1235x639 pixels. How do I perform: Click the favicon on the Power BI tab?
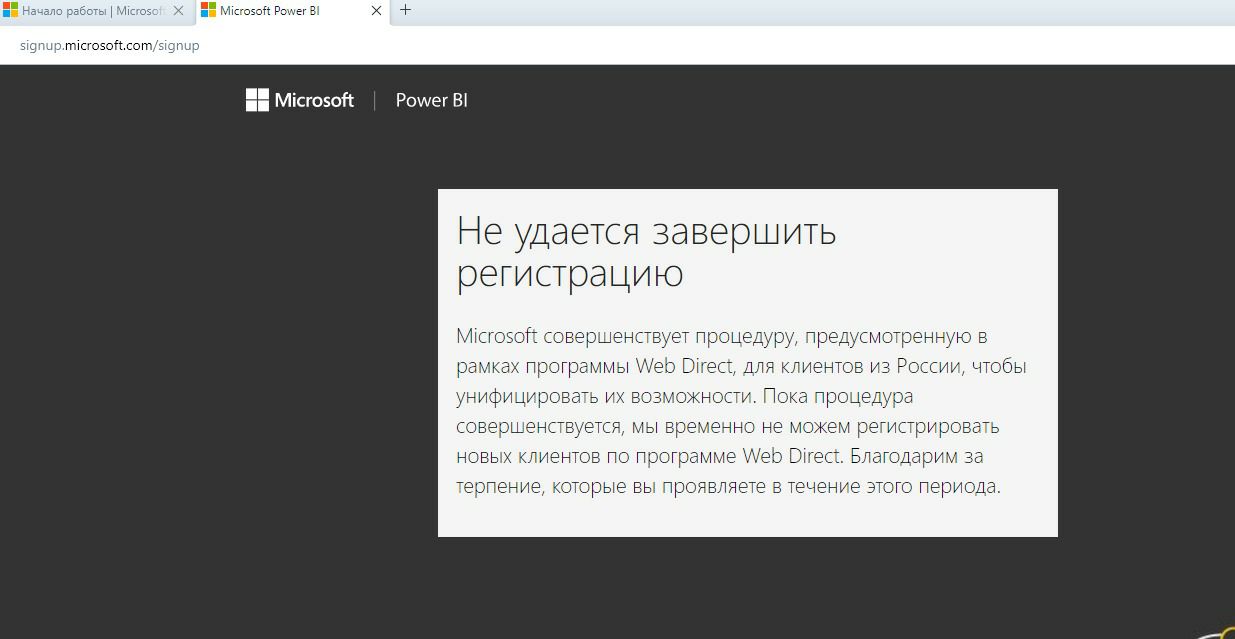pos(208,11)
